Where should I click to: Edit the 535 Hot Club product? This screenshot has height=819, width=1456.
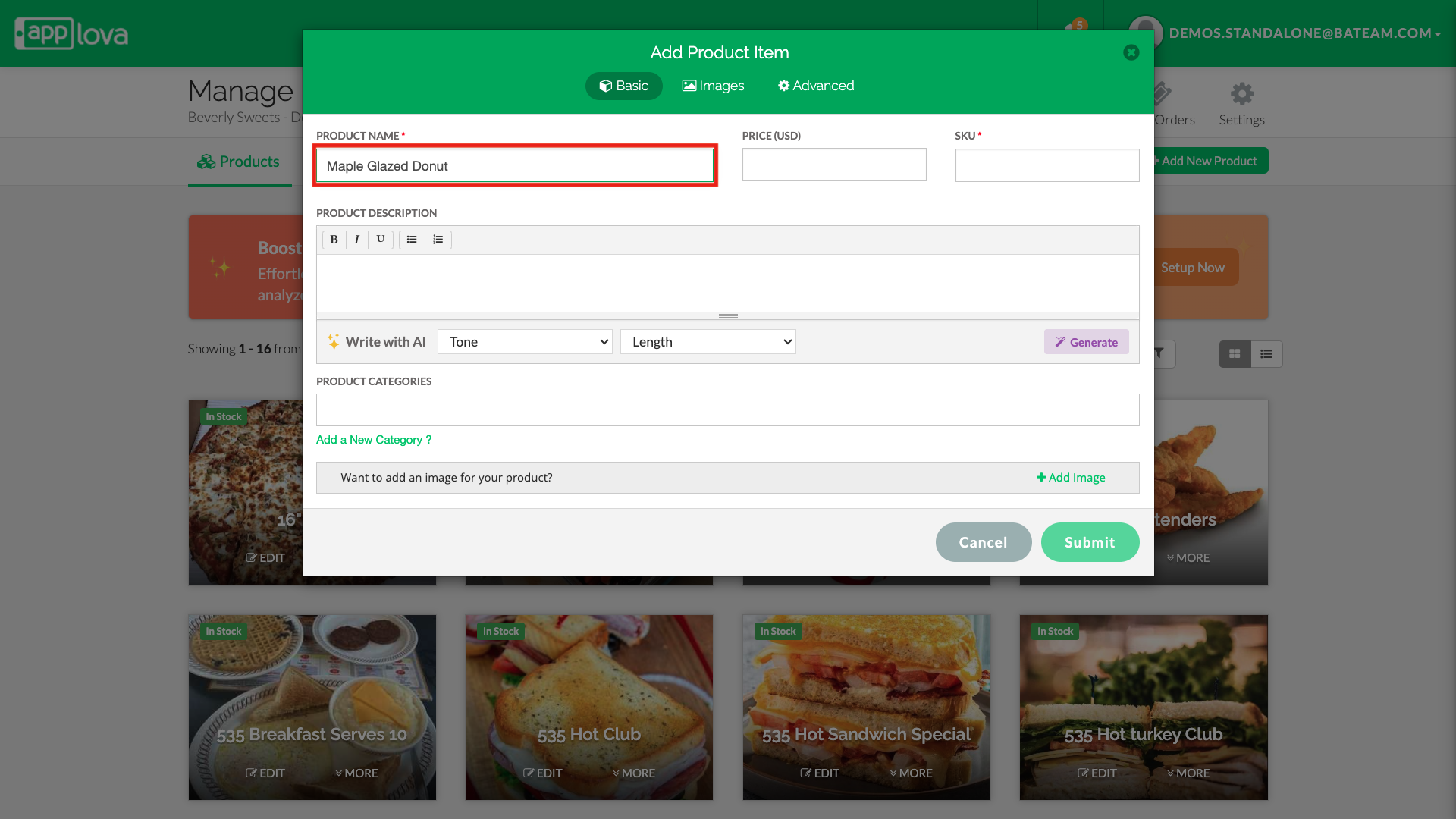543,773
